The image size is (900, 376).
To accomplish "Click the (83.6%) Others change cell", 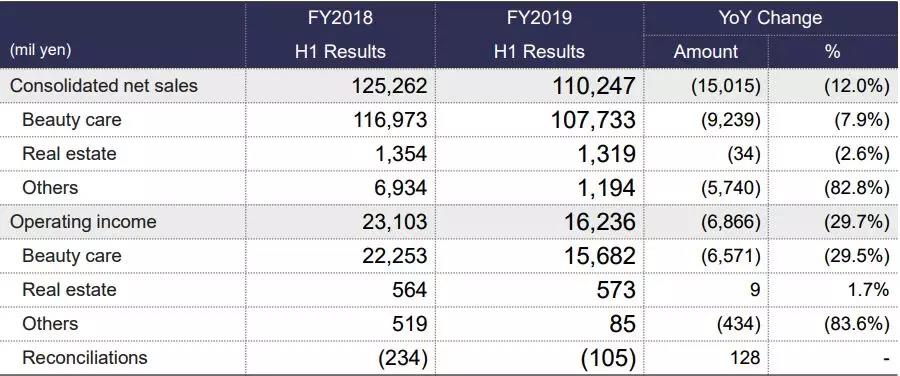I will tap(856, 324).
